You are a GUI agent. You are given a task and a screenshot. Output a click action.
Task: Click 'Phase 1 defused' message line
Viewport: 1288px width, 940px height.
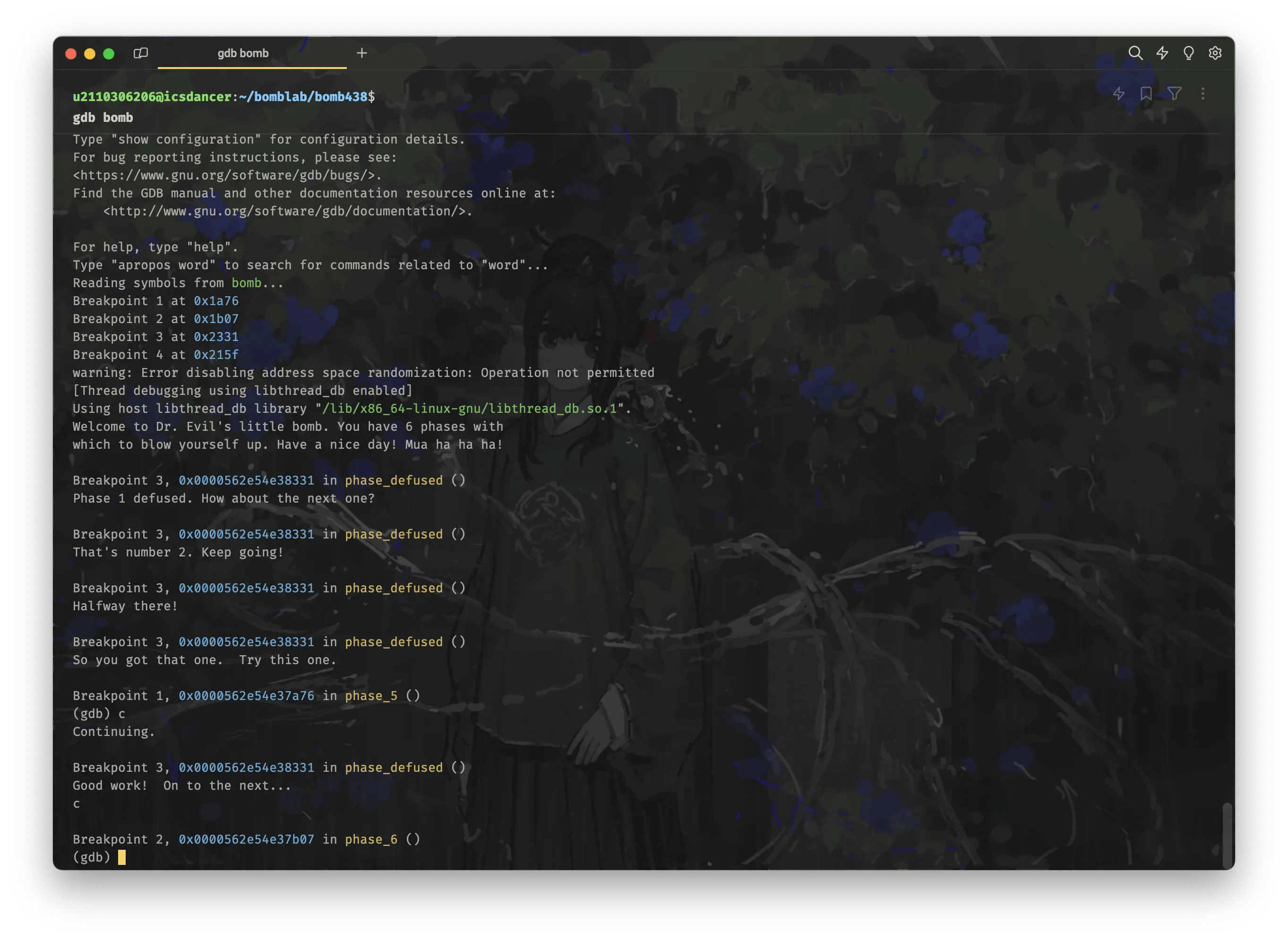[223, 498]
